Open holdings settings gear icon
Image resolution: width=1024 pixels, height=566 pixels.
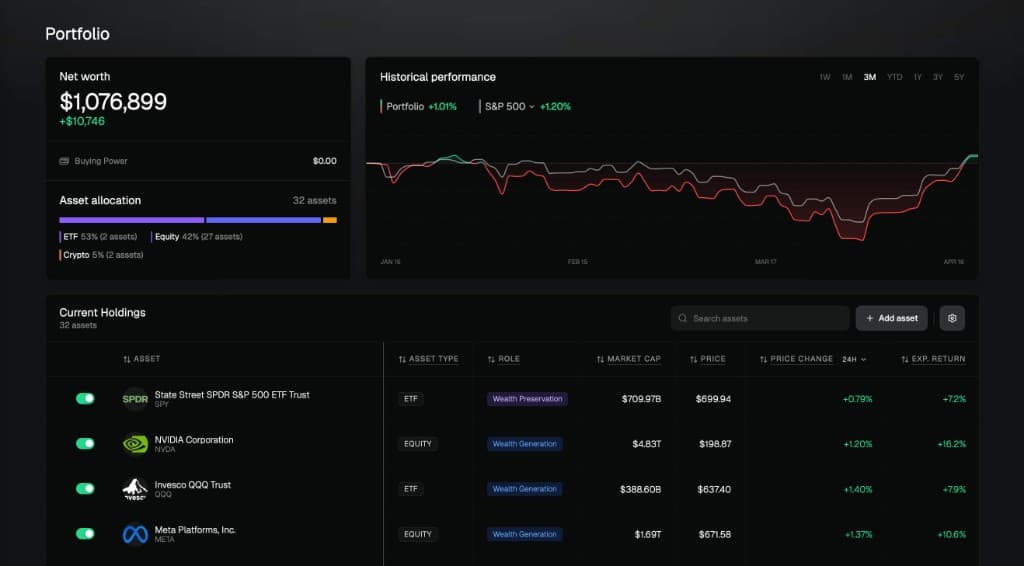[952, 318]
